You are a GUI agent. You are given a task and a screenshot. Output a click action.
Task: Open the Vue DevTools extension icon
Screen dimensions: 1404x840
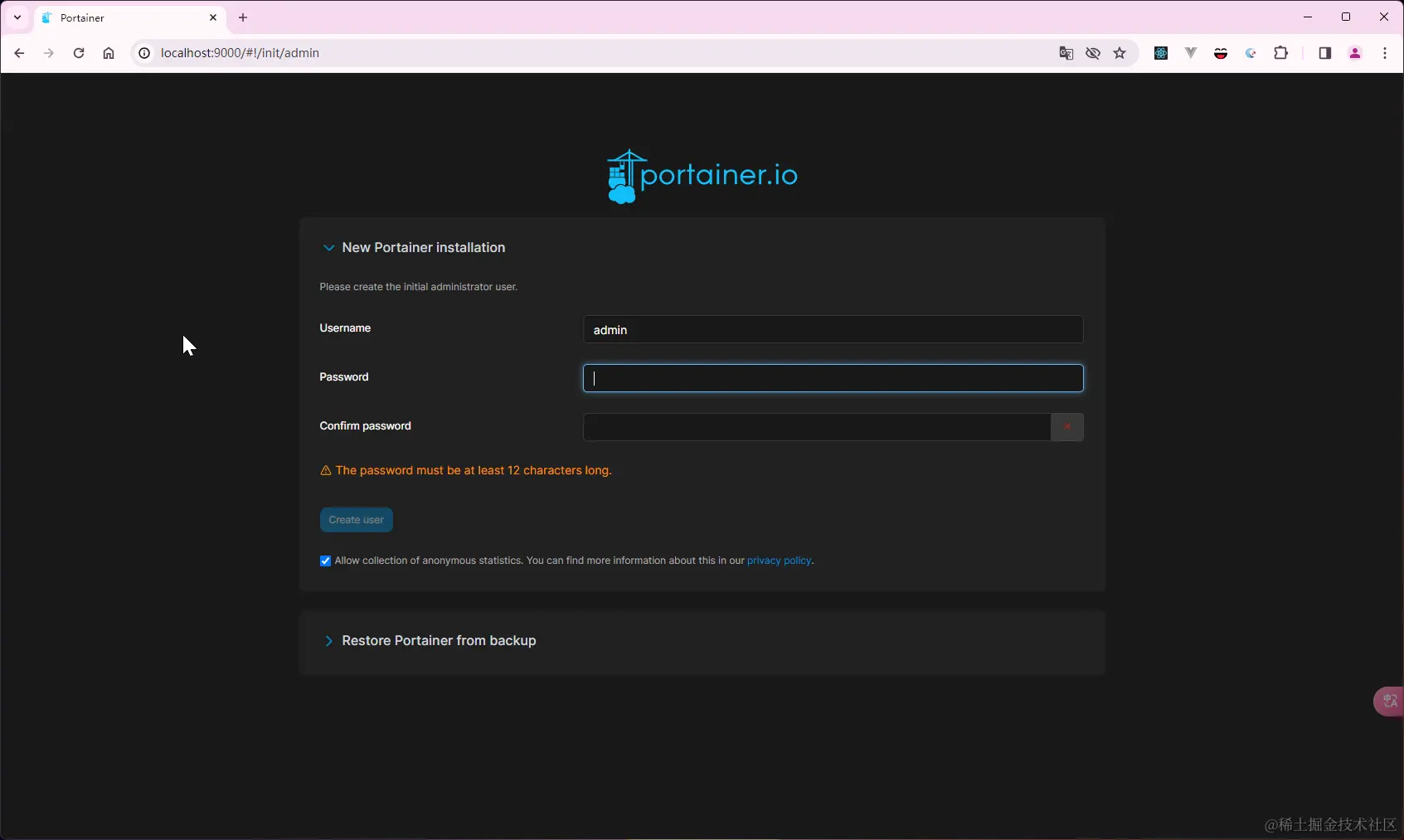tap(1191, 53)
